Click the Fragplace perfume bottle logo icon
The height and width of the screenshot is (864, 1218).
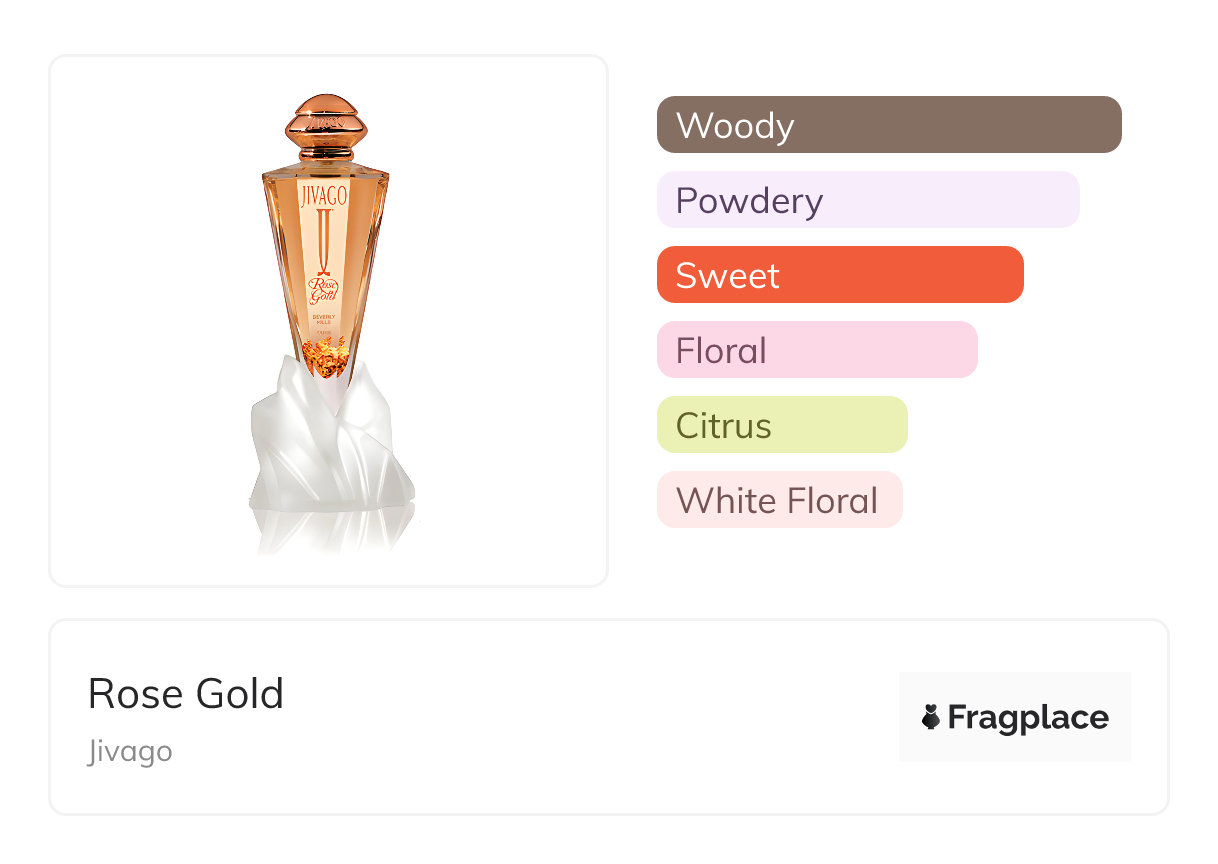click(931, 717)
